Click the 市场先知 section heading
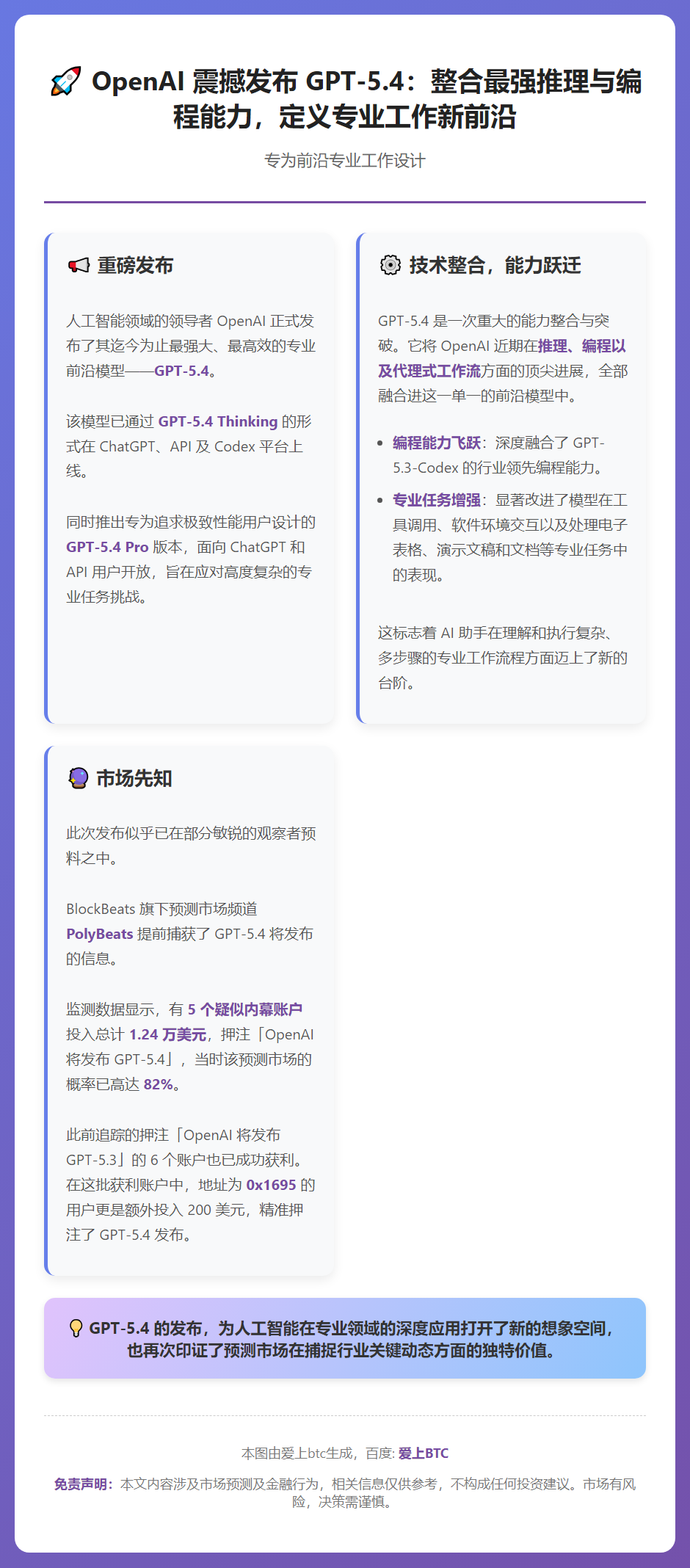 (x=134, y=778)
